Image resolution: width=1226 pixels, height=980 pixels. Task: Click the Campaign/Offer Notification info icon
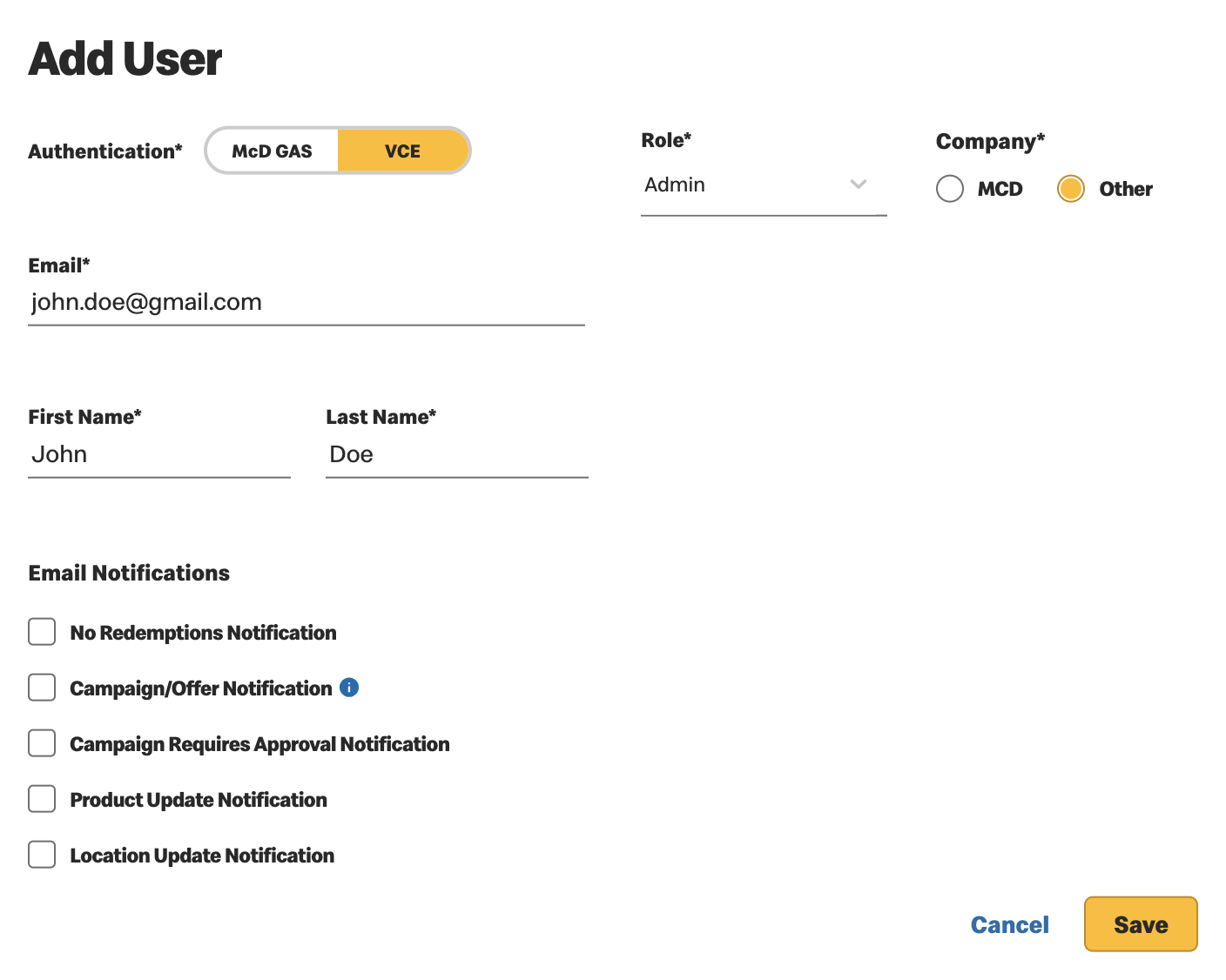pos(349,688)
